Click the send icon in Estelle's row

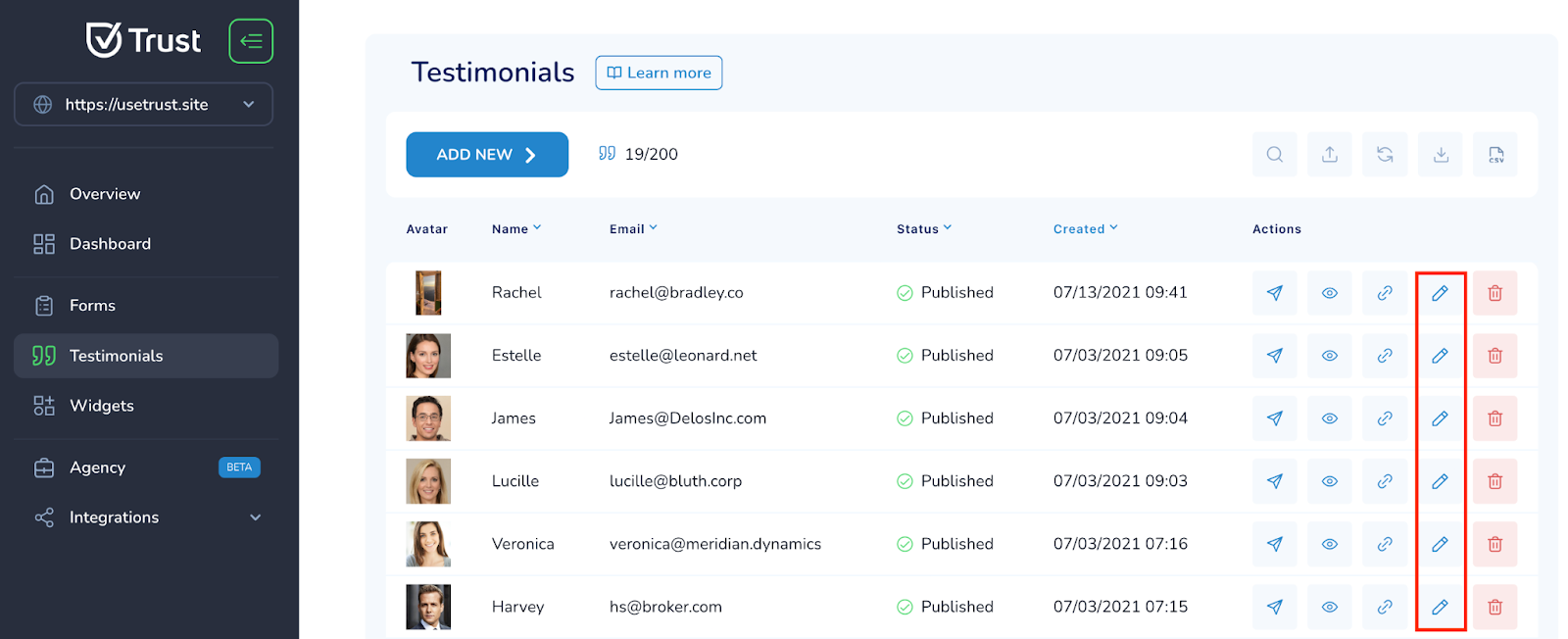1274,356
